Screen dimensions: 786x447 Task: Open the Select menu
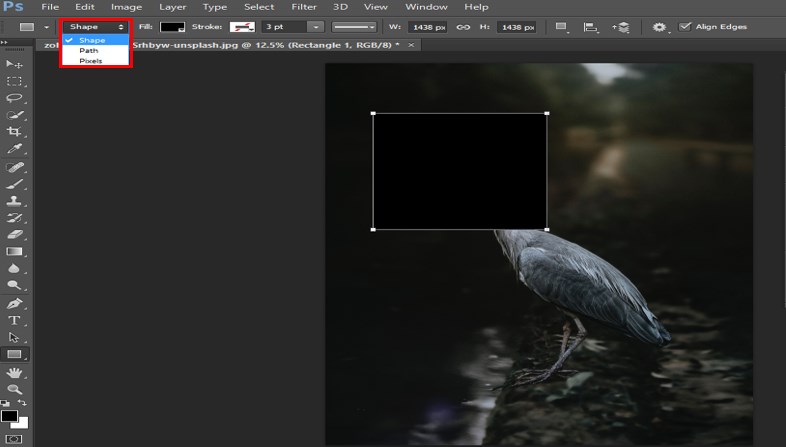coord(259,7)
